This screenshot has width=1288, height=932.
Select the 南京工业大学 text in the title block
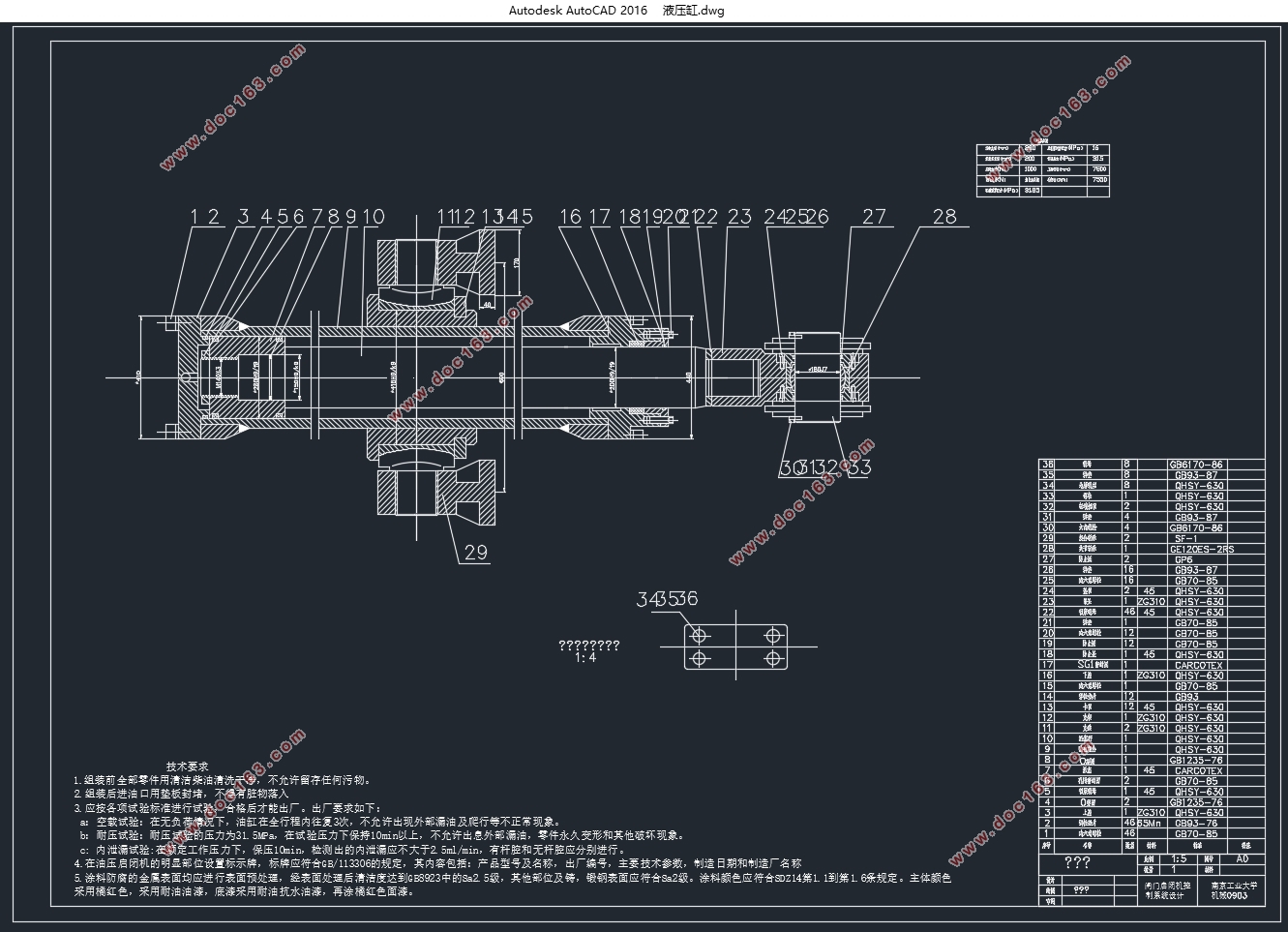point(1235,885)
